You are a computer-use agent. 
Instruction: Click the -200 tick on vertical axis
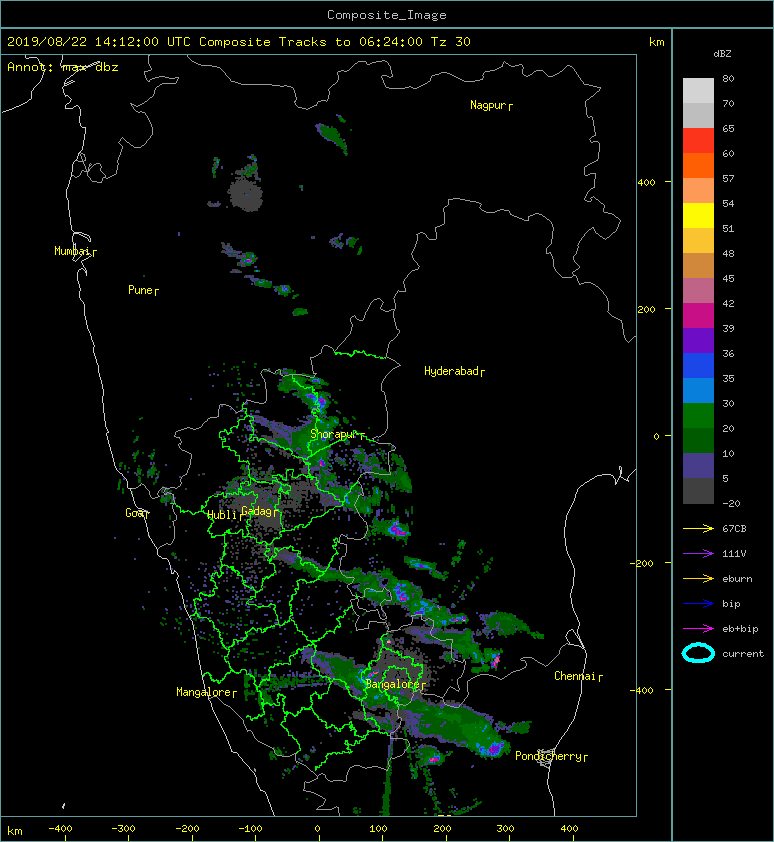(643, 563)
